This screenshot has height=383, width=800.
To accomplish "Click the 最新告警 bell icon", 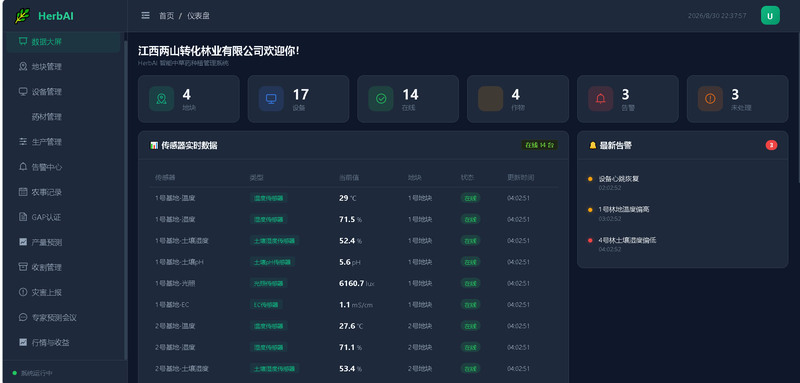I will coord(592,145).
